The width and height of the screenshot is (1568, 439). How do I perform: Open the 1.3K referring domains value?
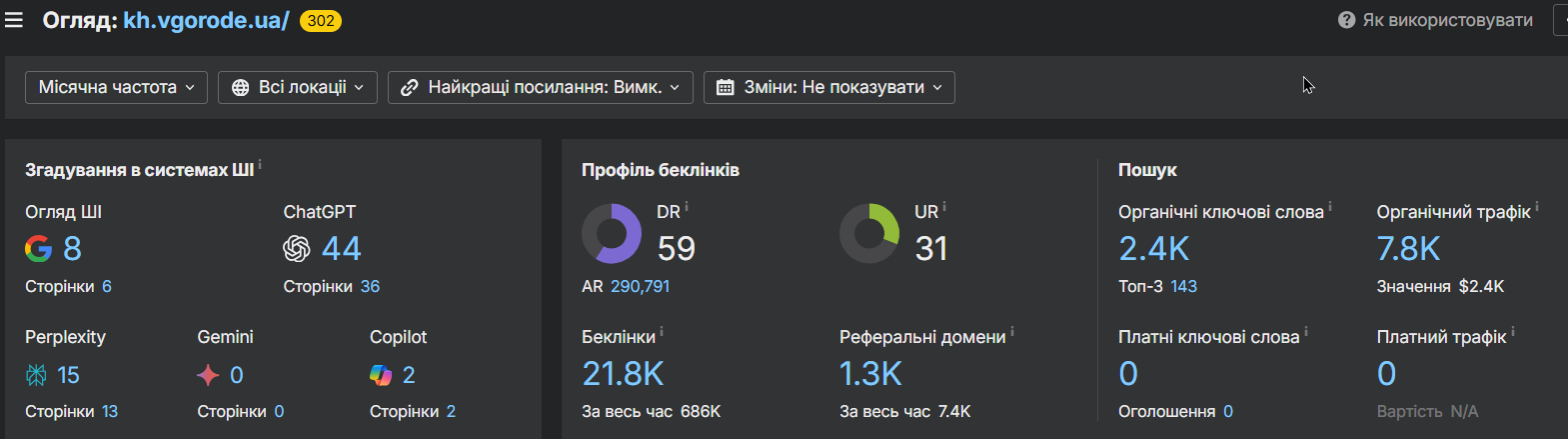tap(870, 374)
